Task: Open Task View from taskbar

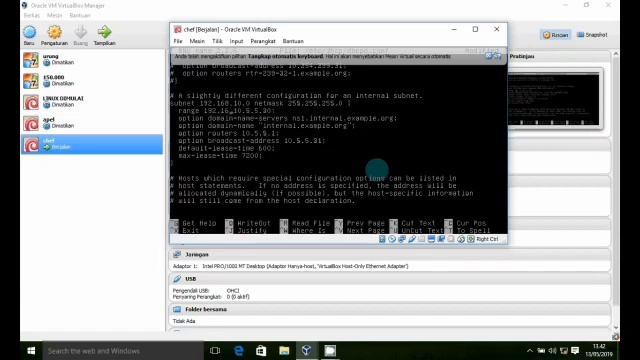Action: [x=215, y=351]
